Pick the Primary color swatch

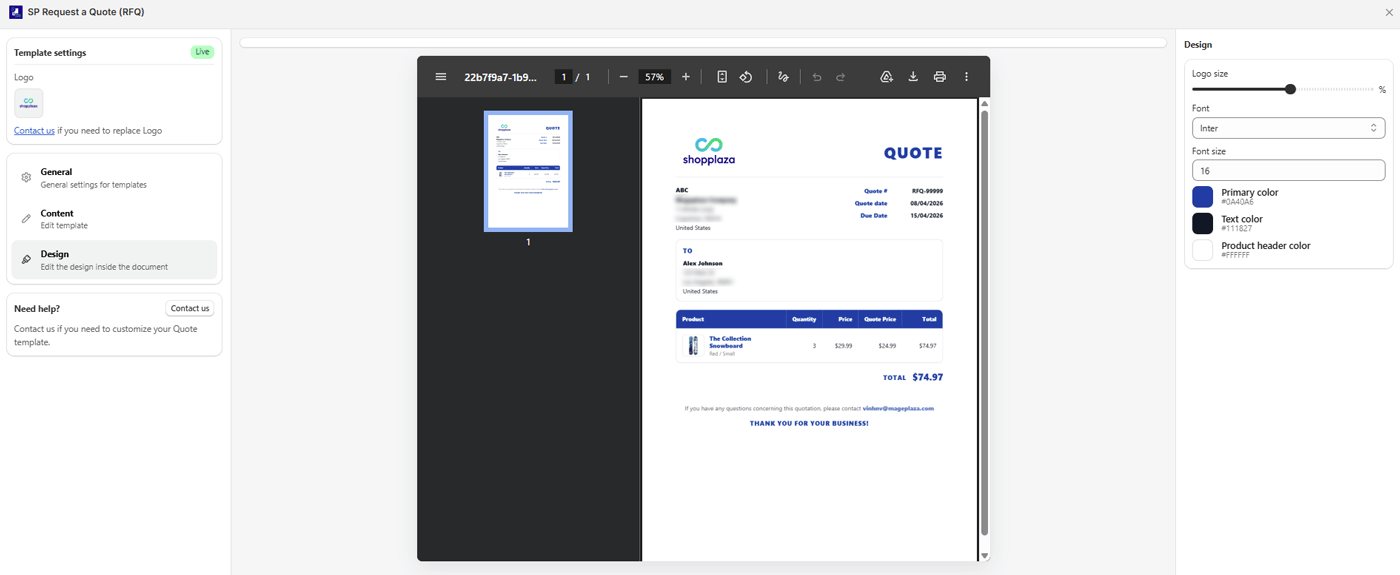(1202, 197)
